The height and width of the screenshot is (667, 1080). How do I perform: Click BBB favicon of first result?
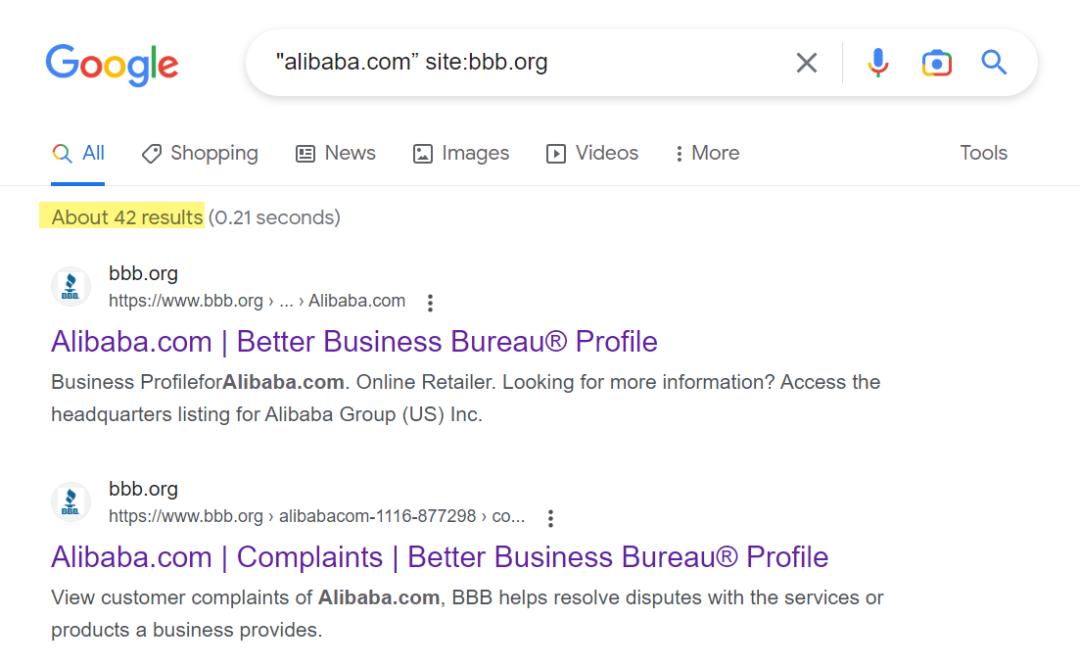tap(70, 287)
